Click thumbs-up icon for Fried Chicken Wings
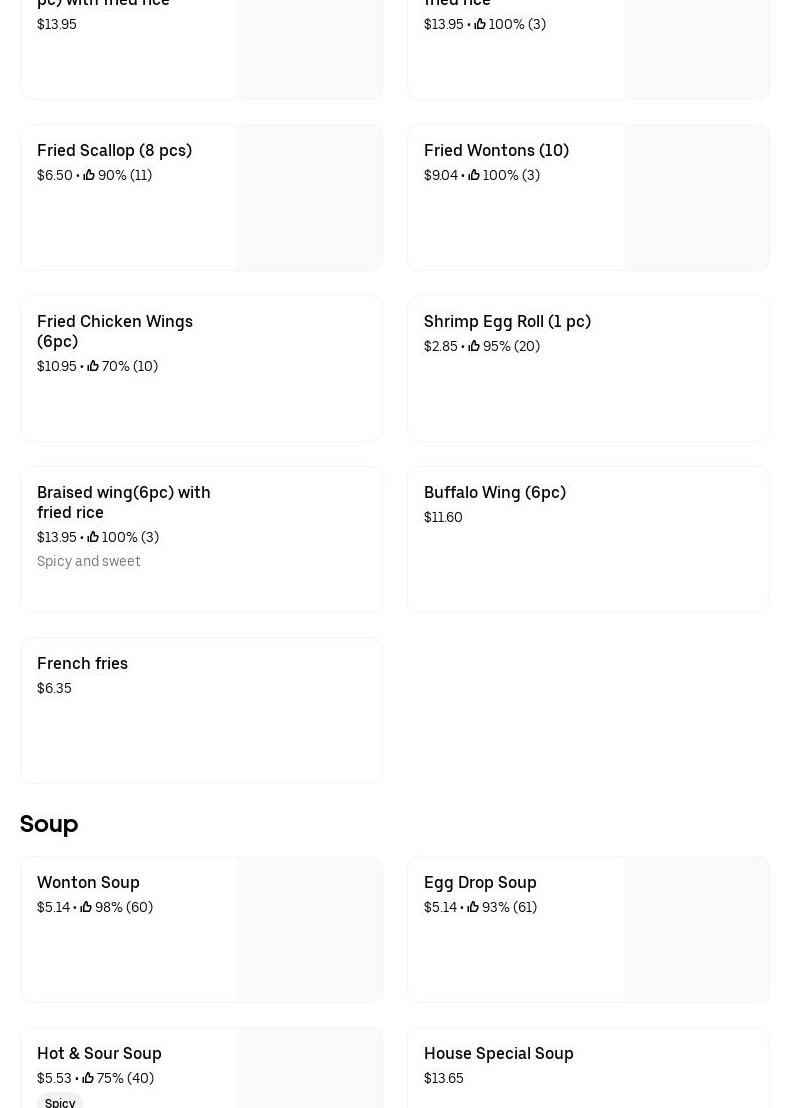 [x=93, y=366]
